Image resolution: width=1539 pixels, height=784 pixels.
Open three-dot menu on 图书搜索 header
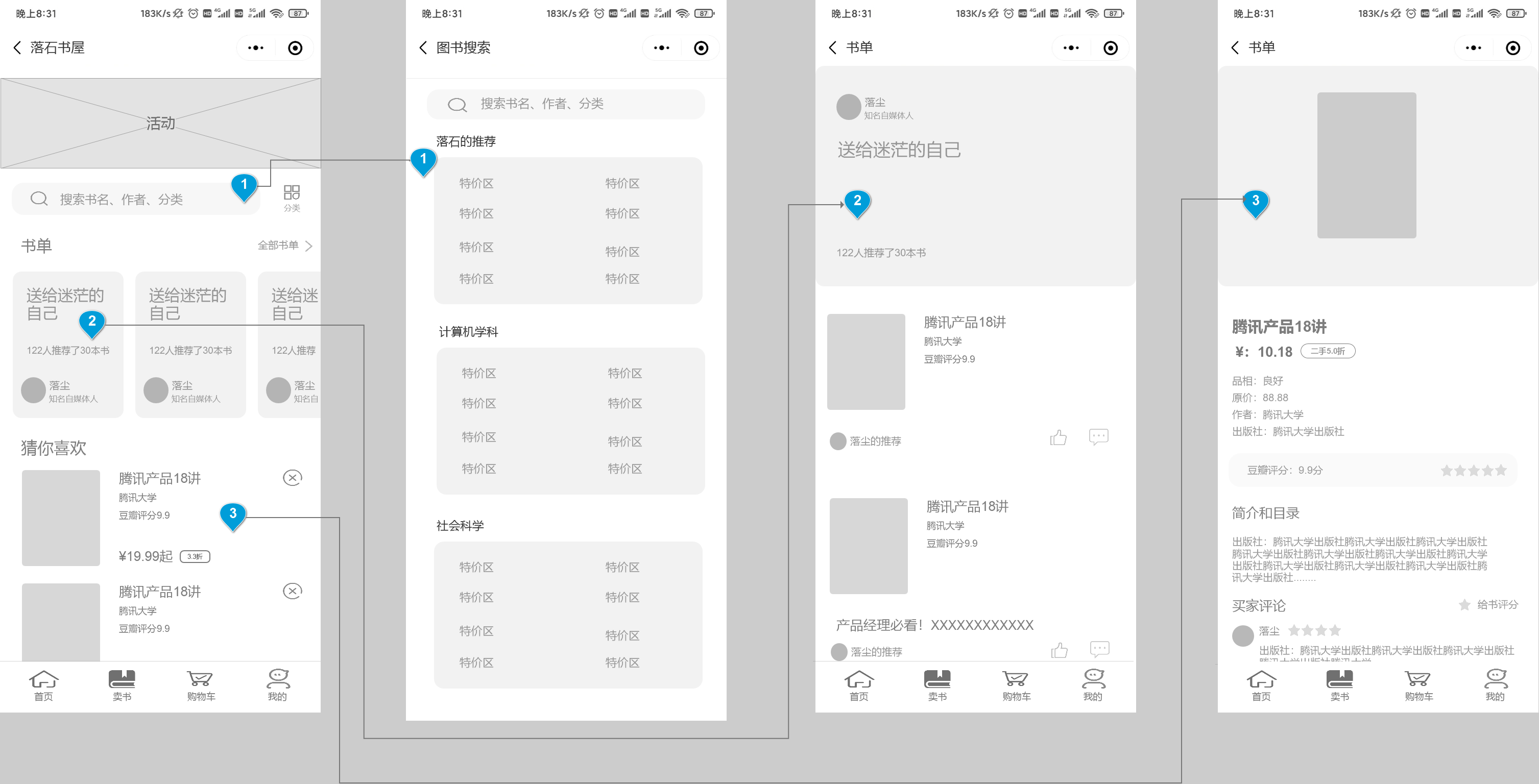click(x=661, y=48)
